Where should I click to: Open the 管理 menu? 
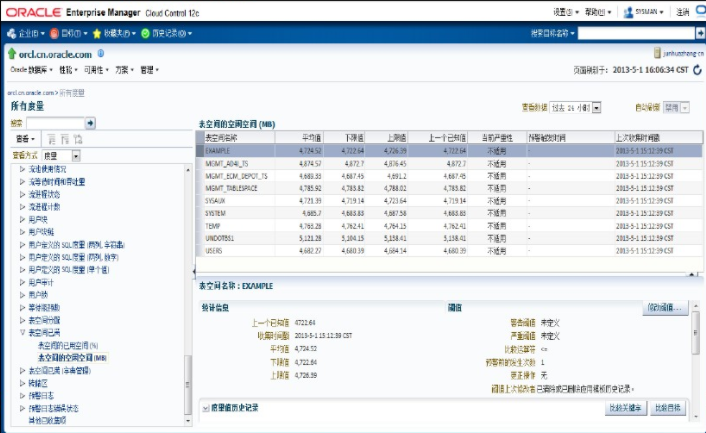coord(149,70)
